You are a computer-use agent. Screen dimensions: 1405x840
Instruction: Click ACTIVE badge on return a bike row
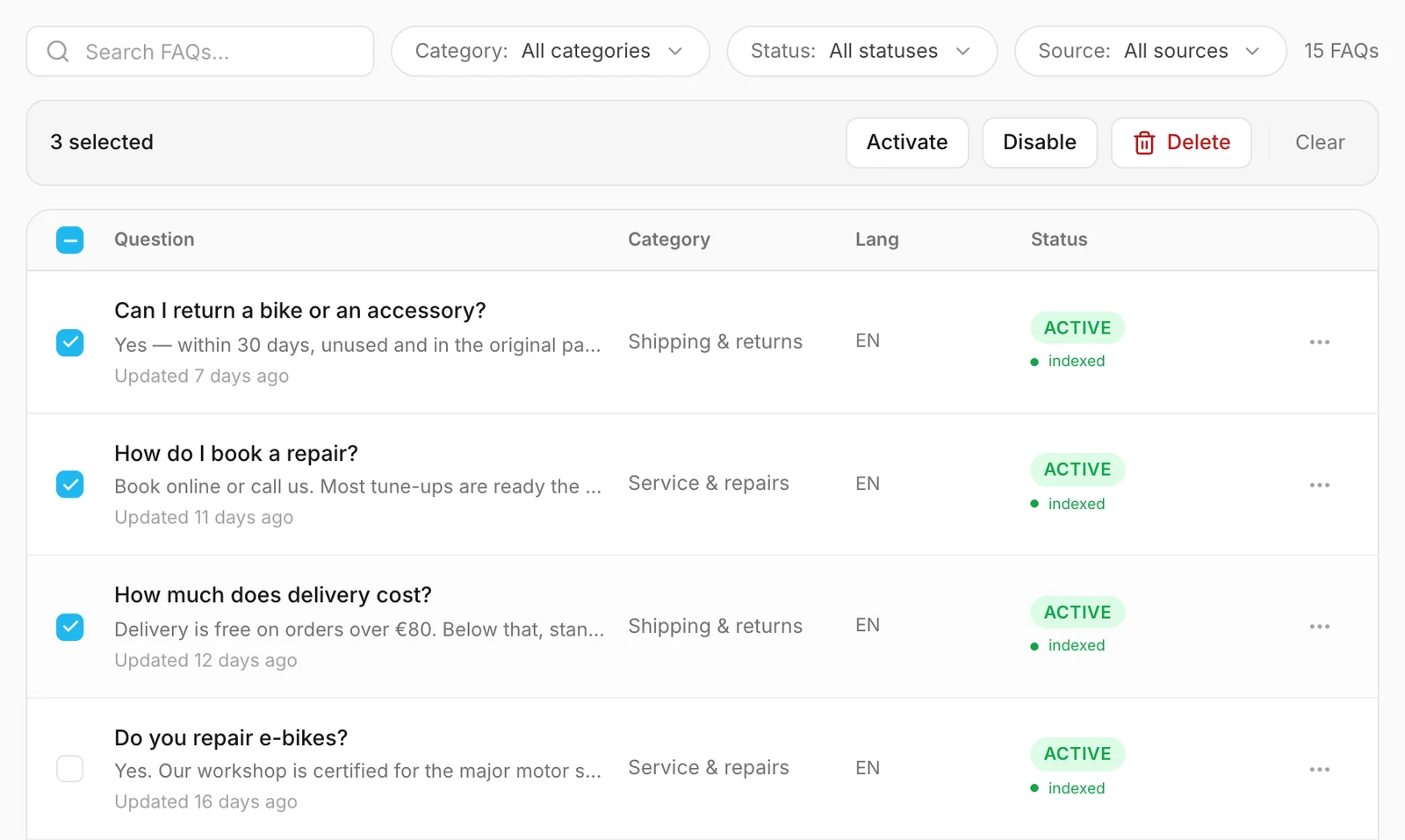[1077, 327]
